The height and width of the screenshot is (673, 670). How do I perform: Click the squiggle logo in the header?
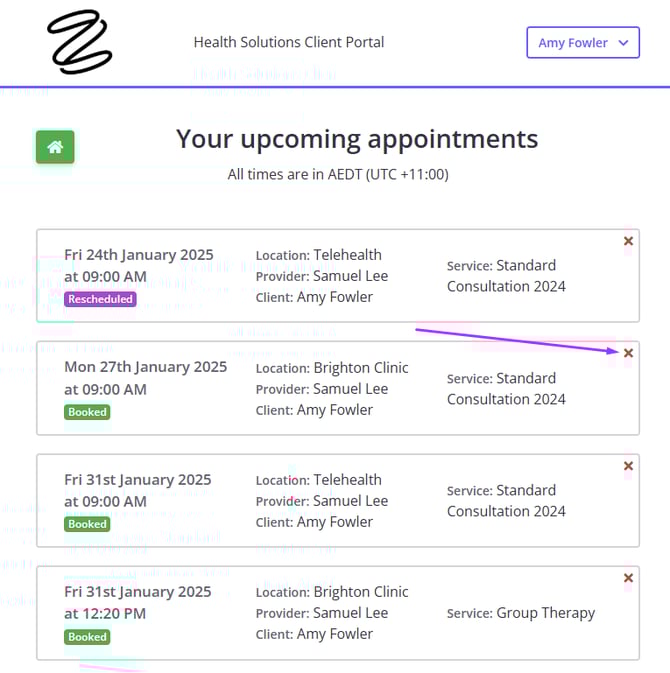[x=79, y=42]
